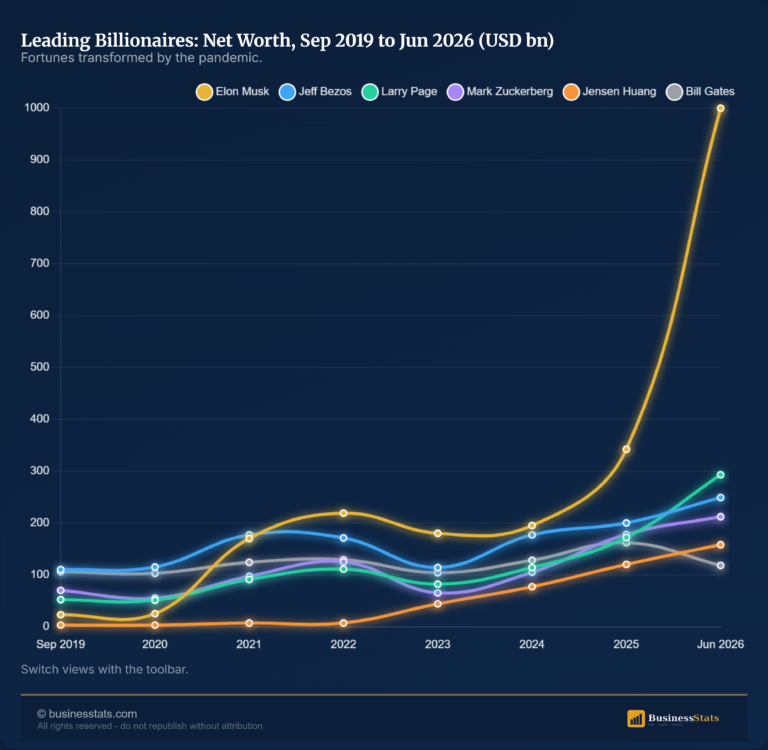Click the '2024' x-axis label
The width and height of the screenshot is (768, 750).
[x=532, y=644]
